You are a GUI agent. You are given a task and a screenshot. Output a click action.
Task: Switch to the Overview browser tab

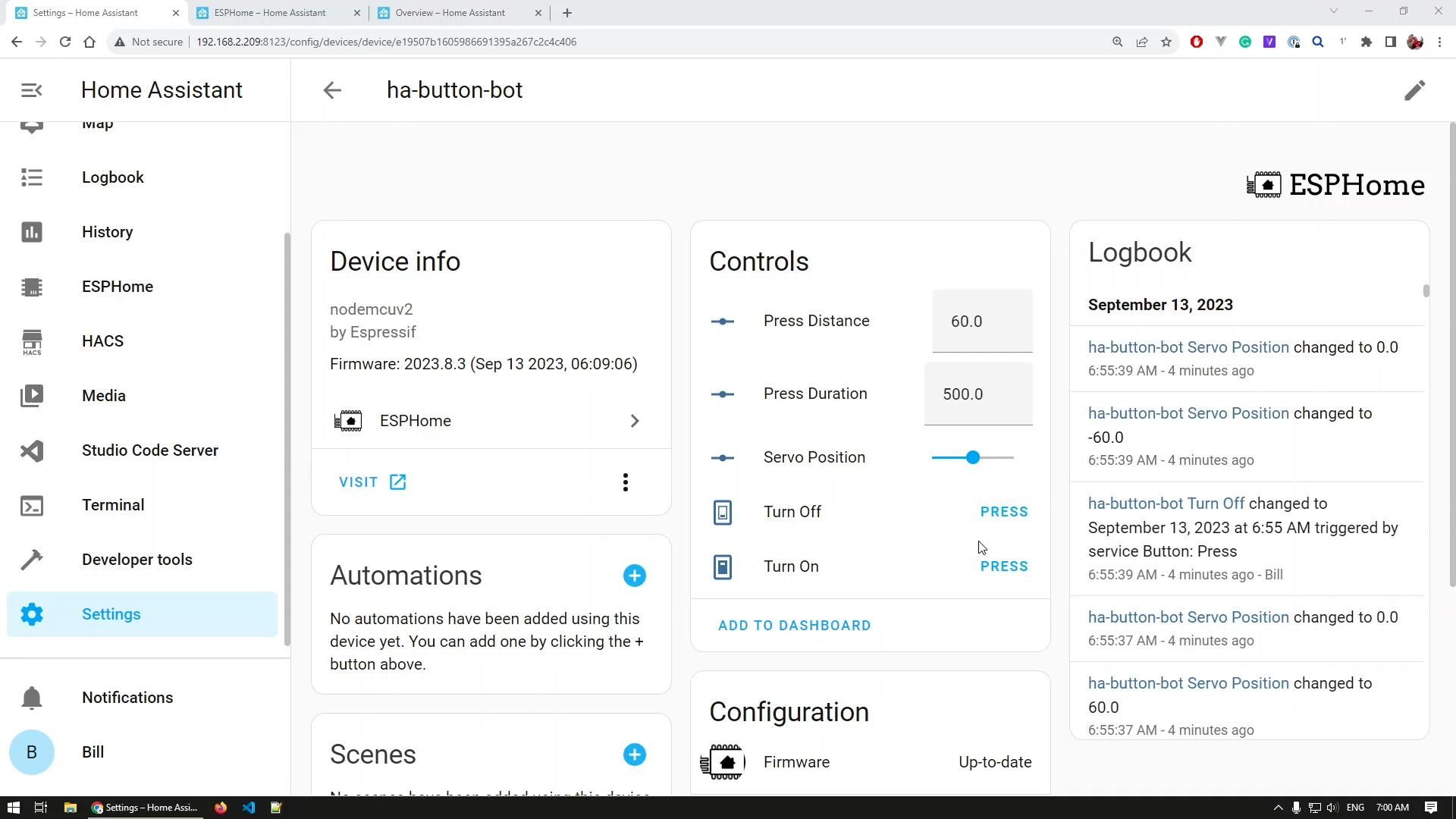point(450,12)
